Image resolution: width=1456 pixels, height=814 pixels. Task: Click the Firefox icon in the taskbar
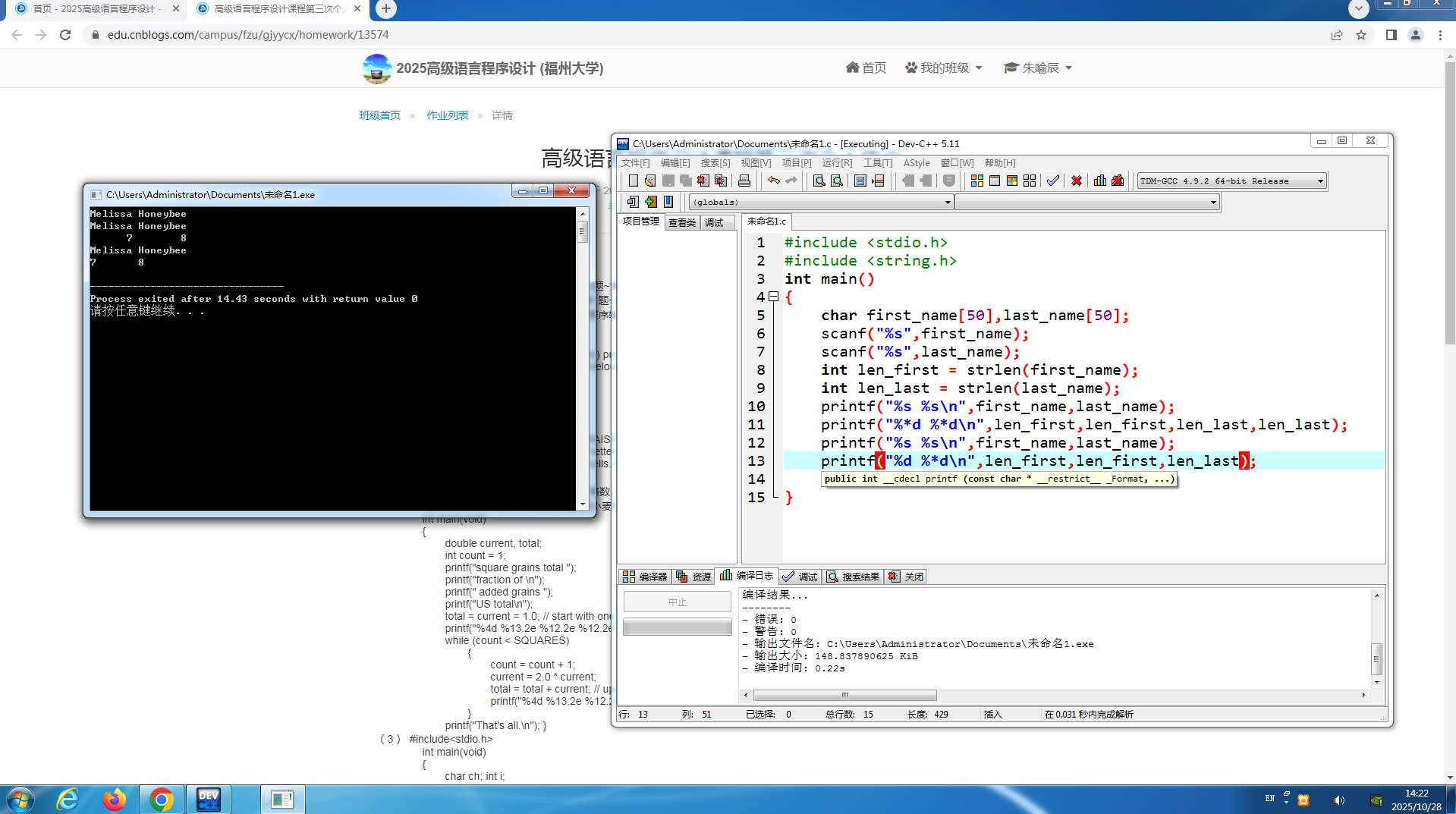click(115, 800)
